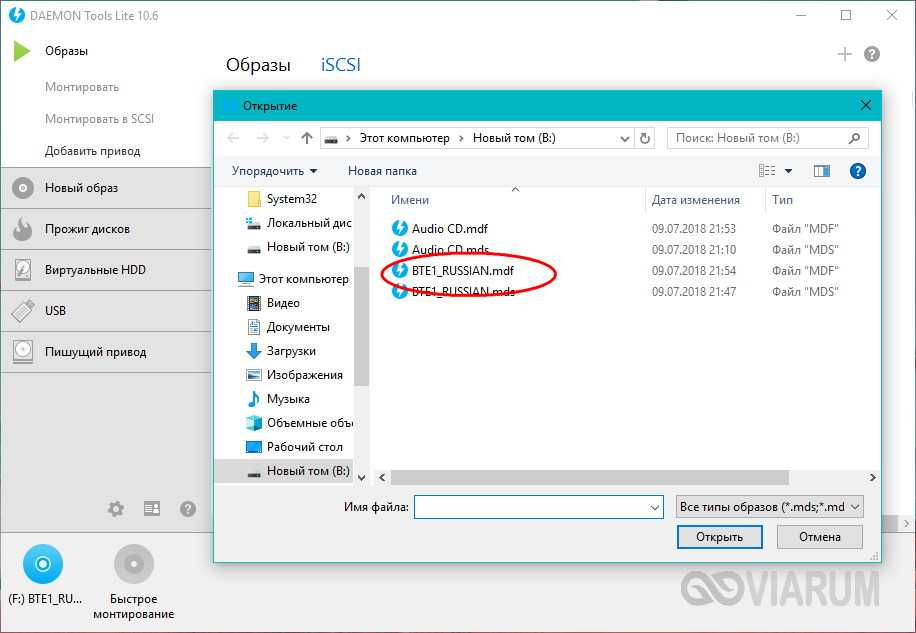The width and height of the screenshot is (916, 633).
Task: Click the catalog/news icon beside the gear
Action: (x=152, y=509)
